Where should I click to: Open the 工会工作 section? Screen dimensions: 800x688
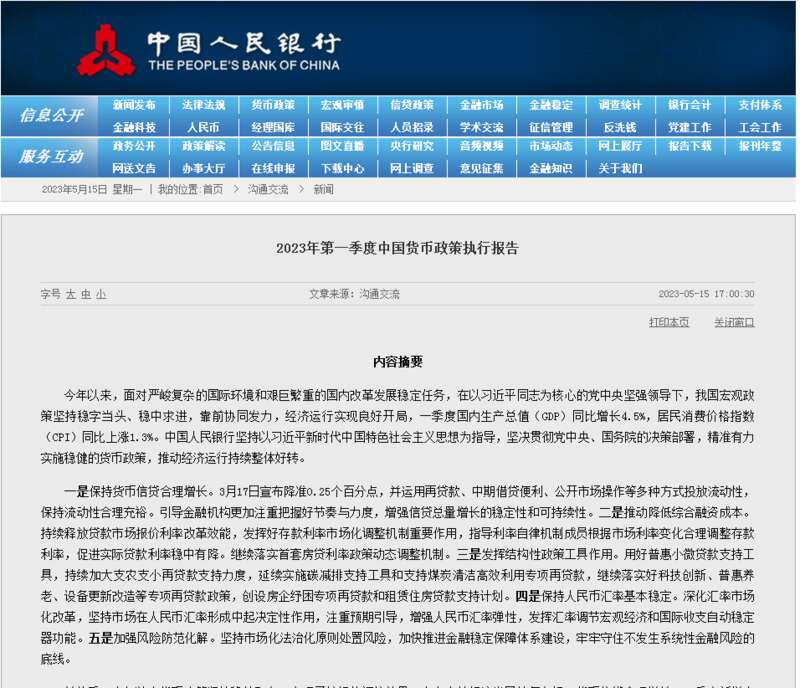point(760,127)
